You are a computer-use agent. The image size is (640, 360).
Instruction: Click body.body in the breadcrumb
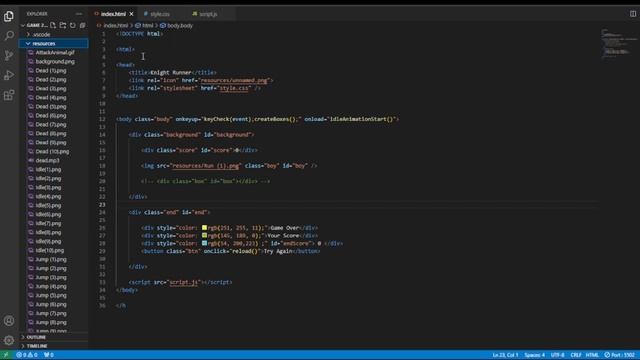point(180,26)
